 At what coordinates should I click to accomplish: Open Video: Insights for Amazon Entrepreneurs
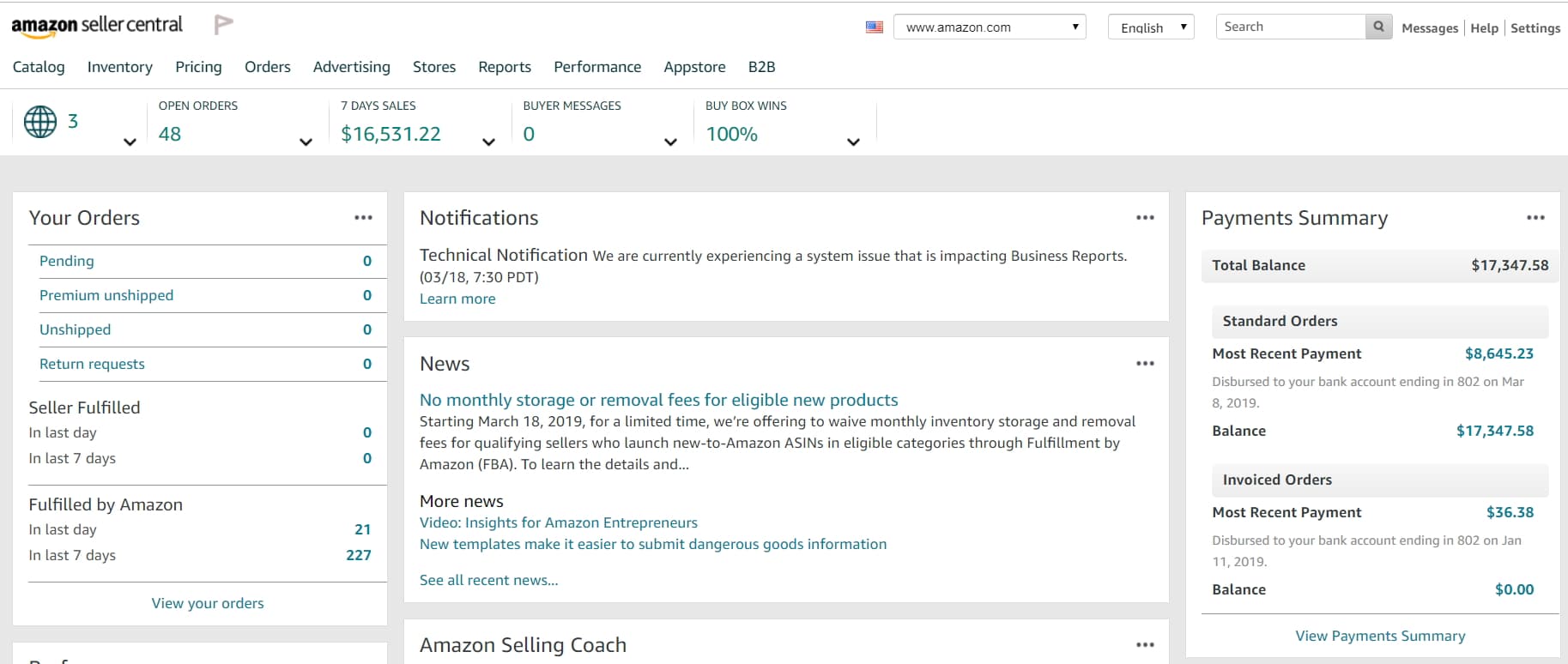coord(559,522)
